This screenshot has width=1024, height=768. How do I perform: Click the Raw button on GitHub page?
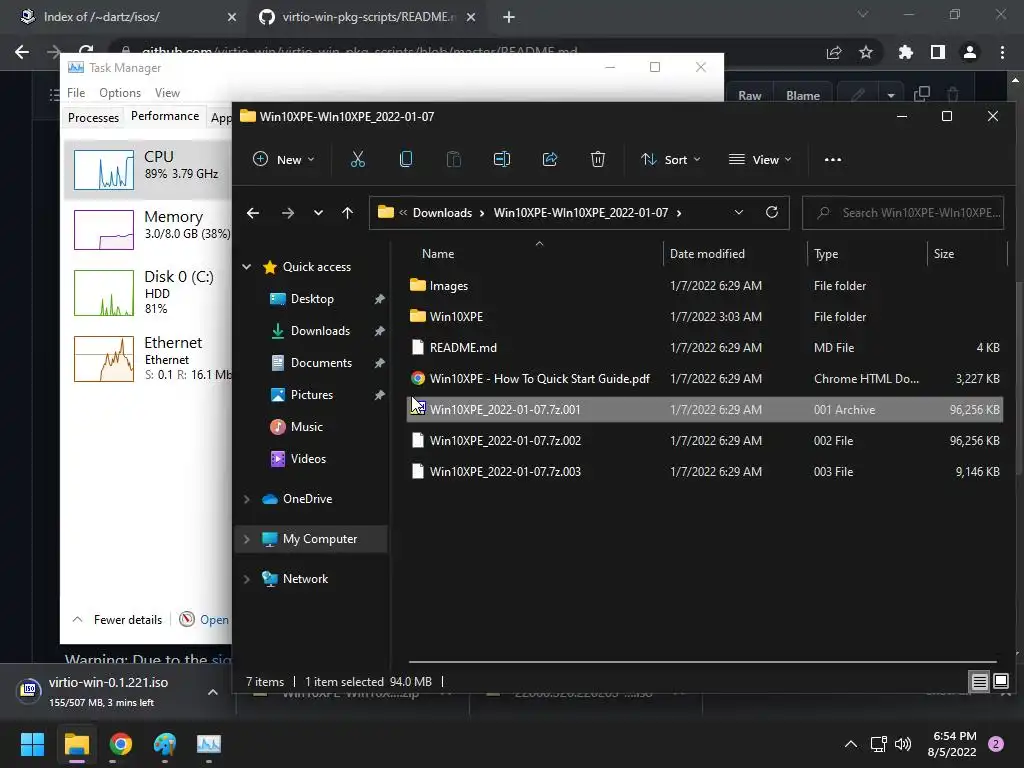click(x=750, y=95)
